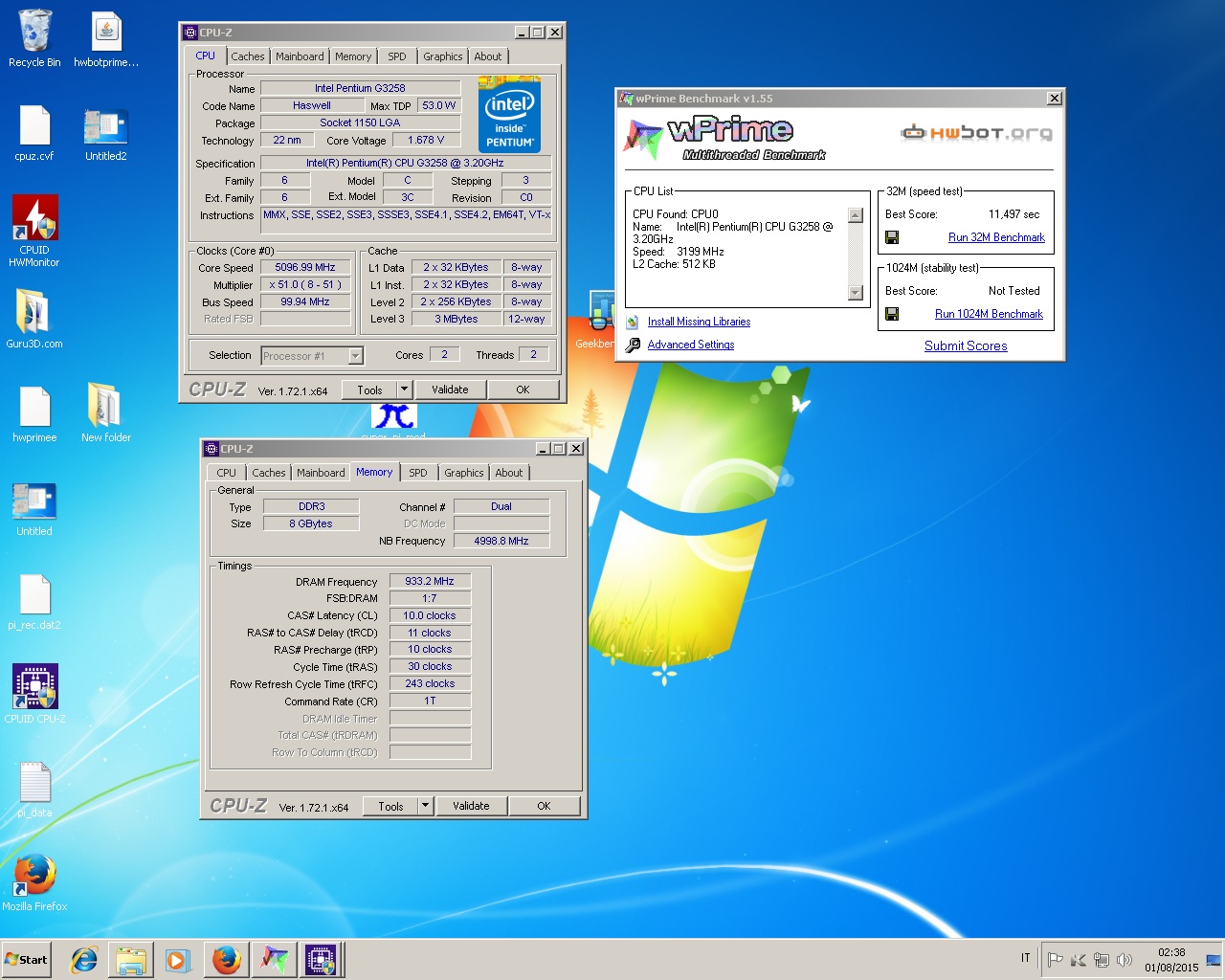The height and width of the screenshot is (980, 1225).
Task: Click the Windows Start button
Action: tap(28, 960)
